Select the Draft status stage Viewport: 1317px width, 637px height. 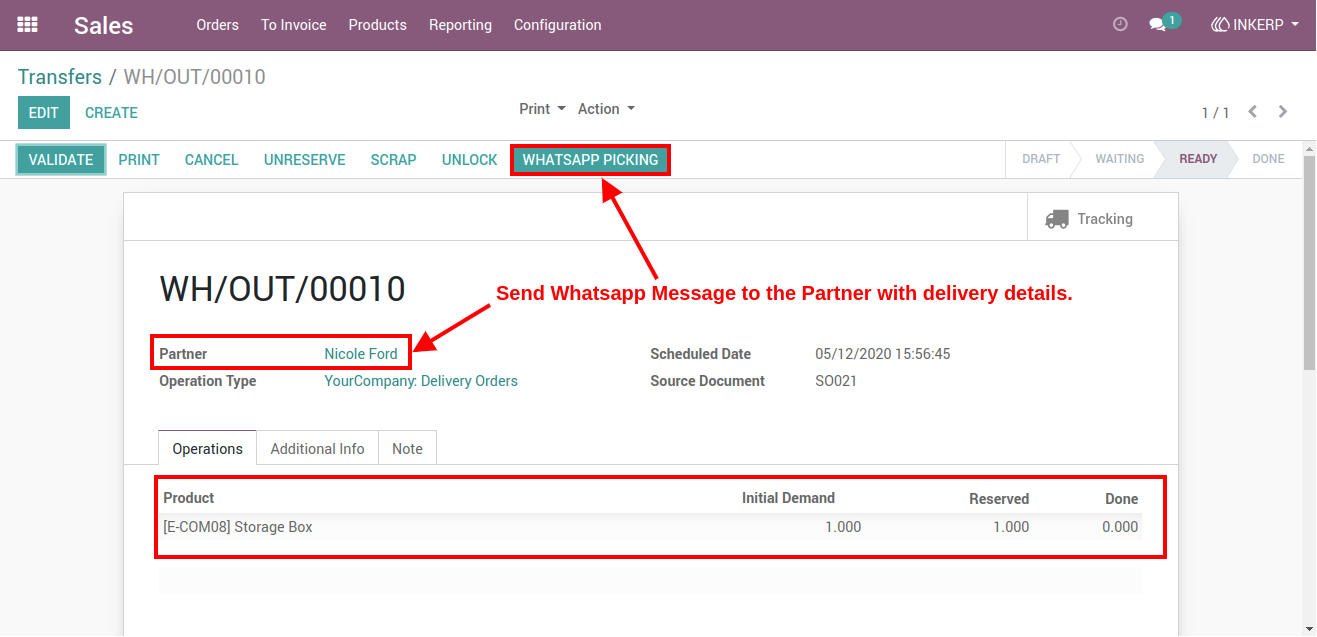[1041, 159]
